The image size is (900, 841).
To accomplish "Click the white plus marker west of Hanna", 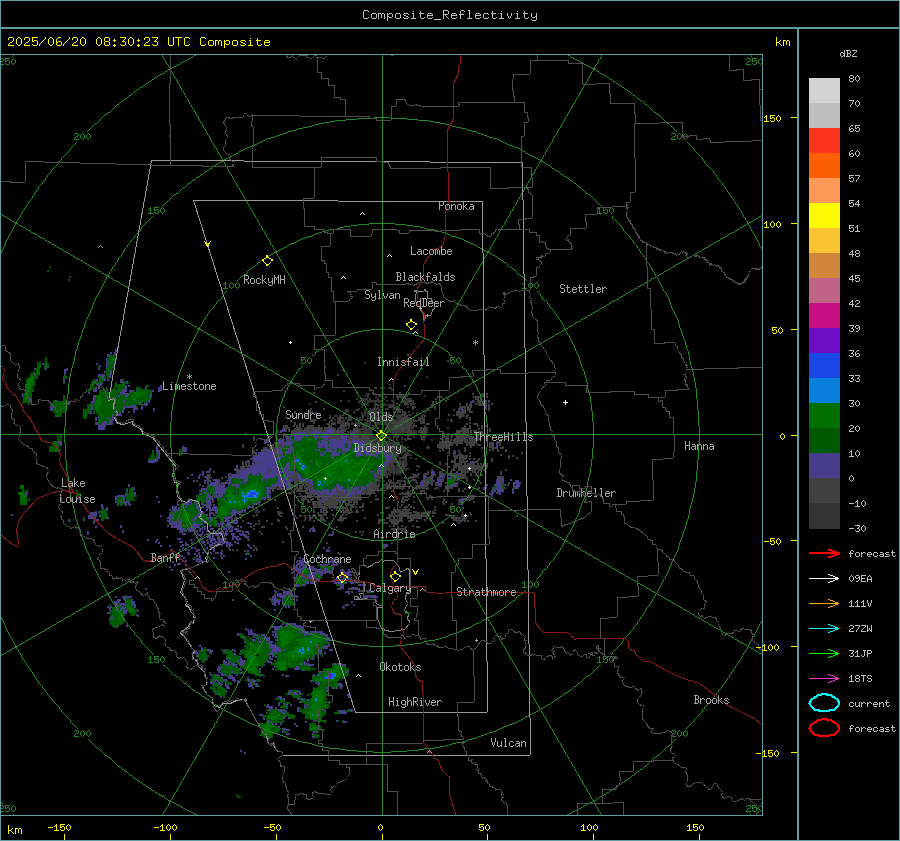I will tap(565, 402).
